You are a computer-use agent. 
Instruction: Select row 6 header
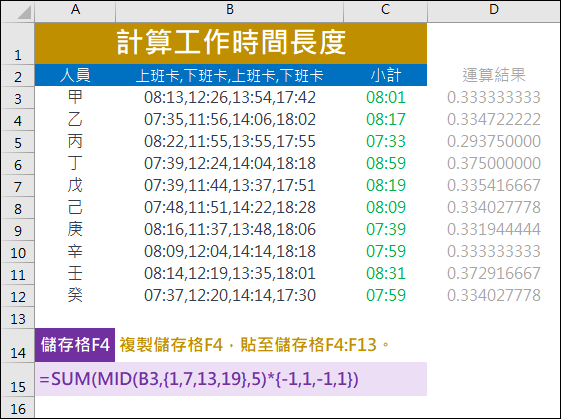(x=18, y=164)
